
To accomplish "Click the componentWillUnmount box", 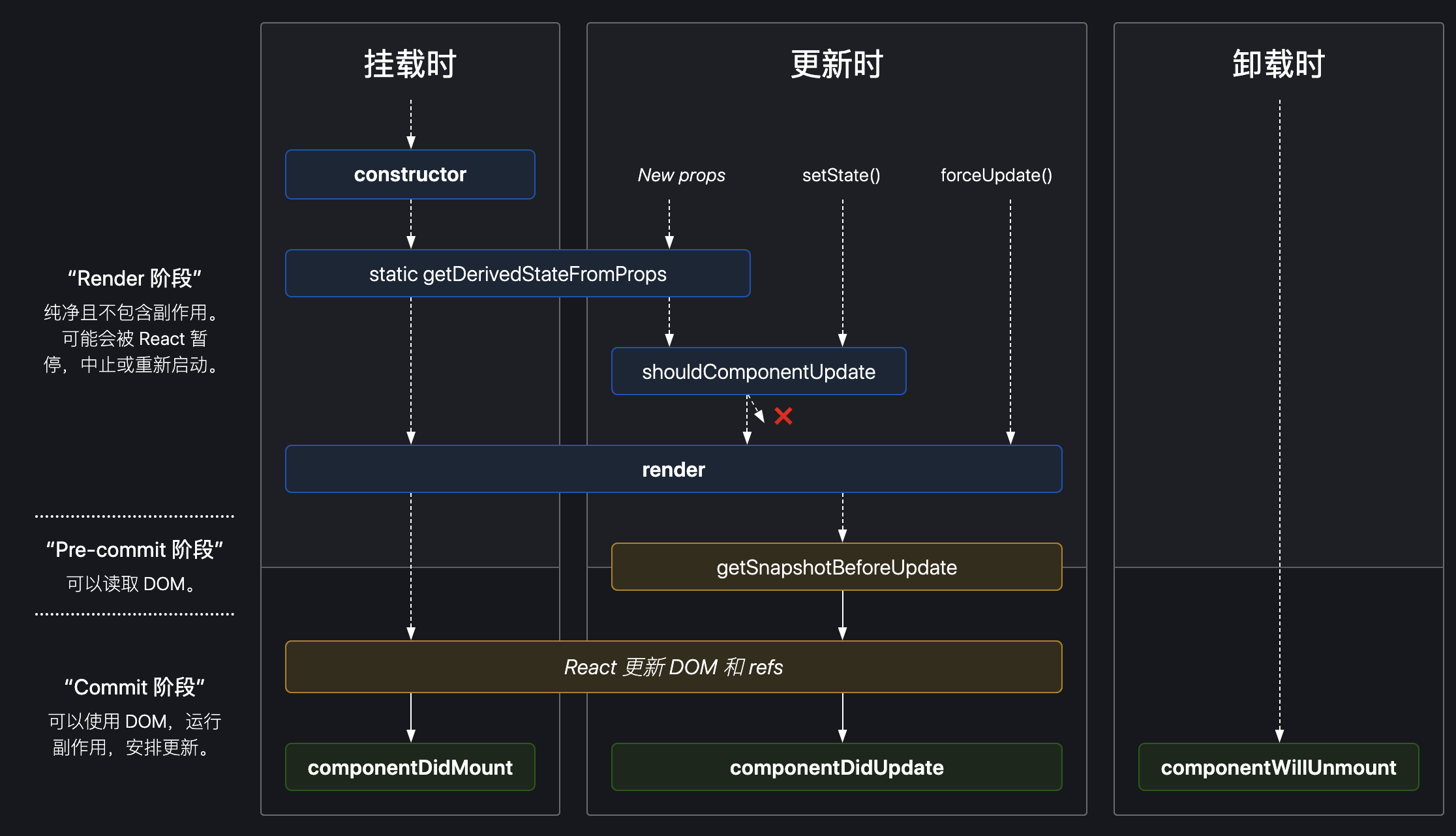I will click(1277, 767).
